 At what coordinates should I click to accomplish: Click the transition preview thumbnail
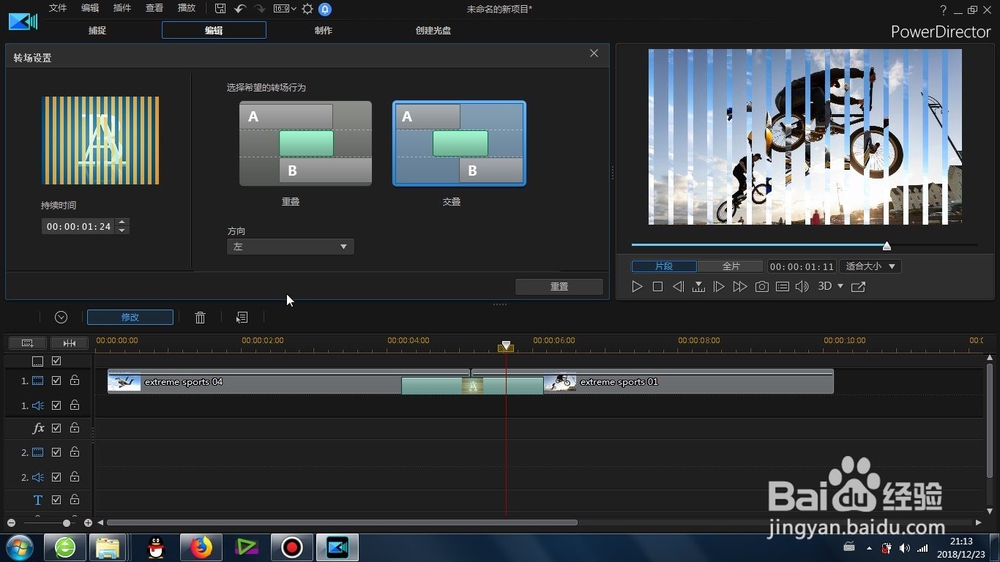click(101, 140)
